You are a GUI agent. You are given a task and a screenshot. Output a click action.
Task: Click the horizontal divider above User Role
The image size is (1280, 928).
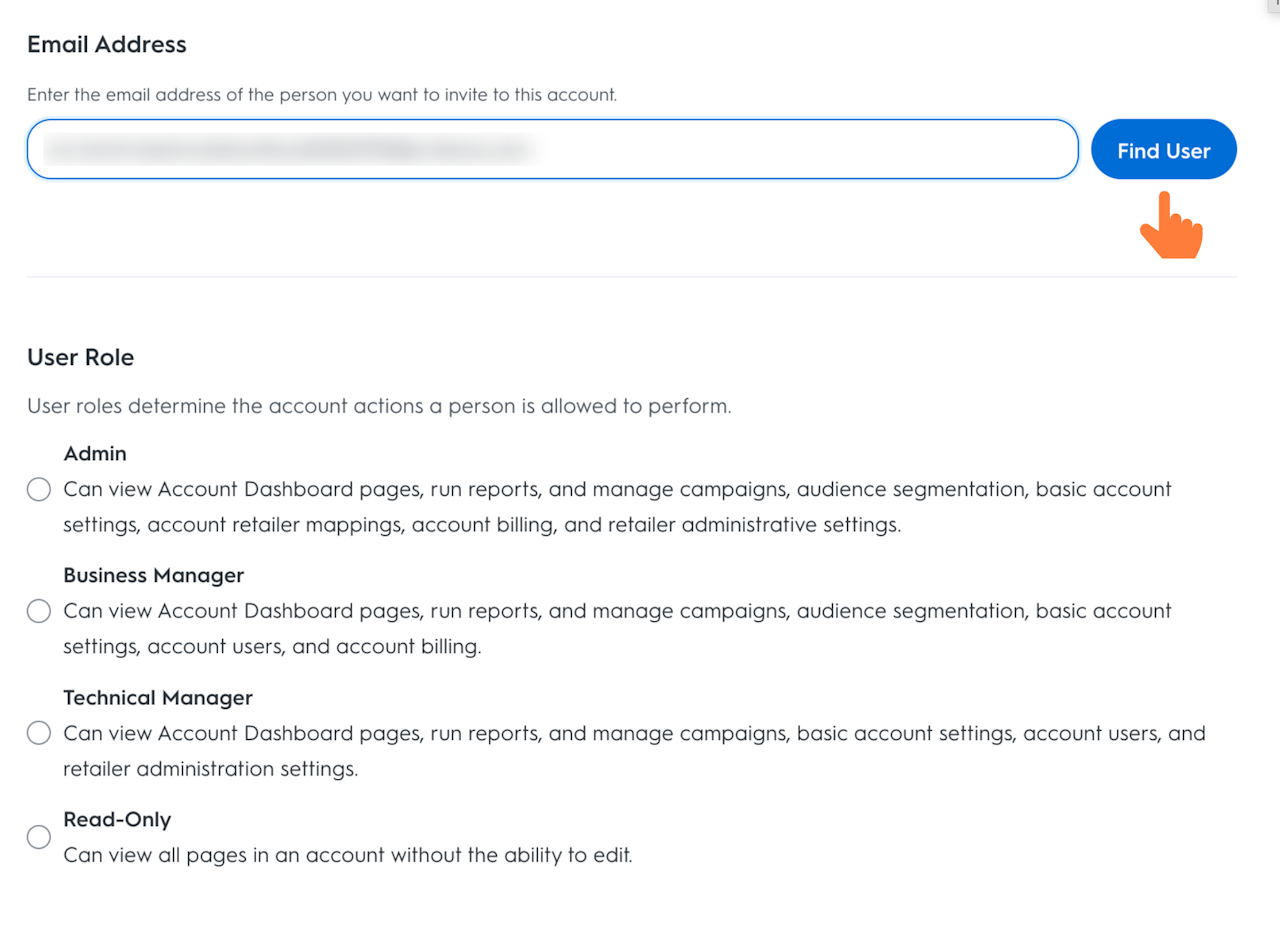(632, 277)
